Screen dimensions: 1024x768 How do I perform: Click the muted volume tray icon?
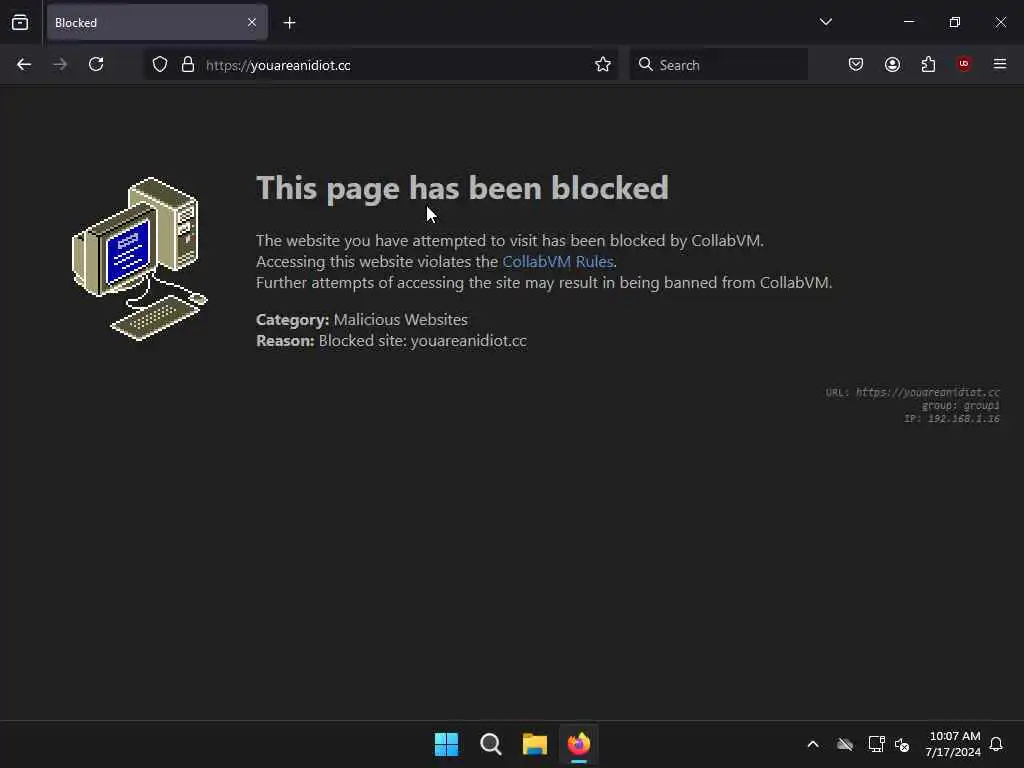[903, 744]
